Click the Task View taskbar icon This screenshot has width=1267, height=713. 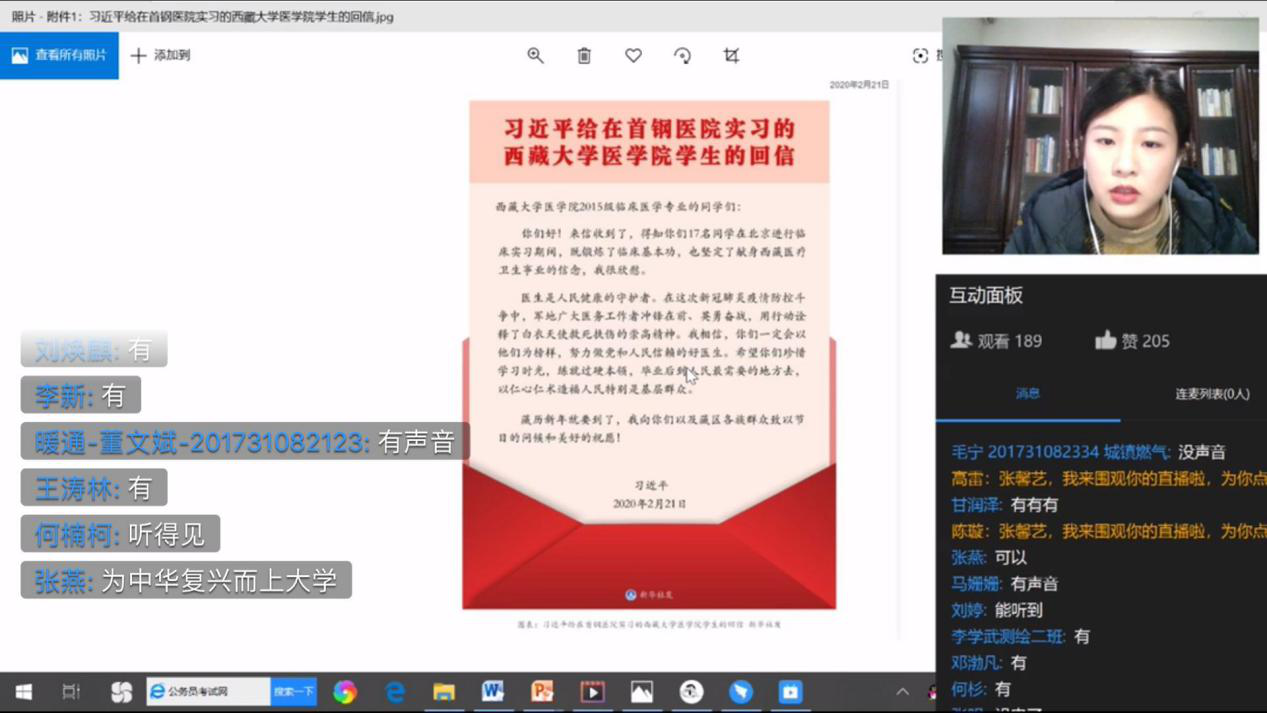pos(71,691)
